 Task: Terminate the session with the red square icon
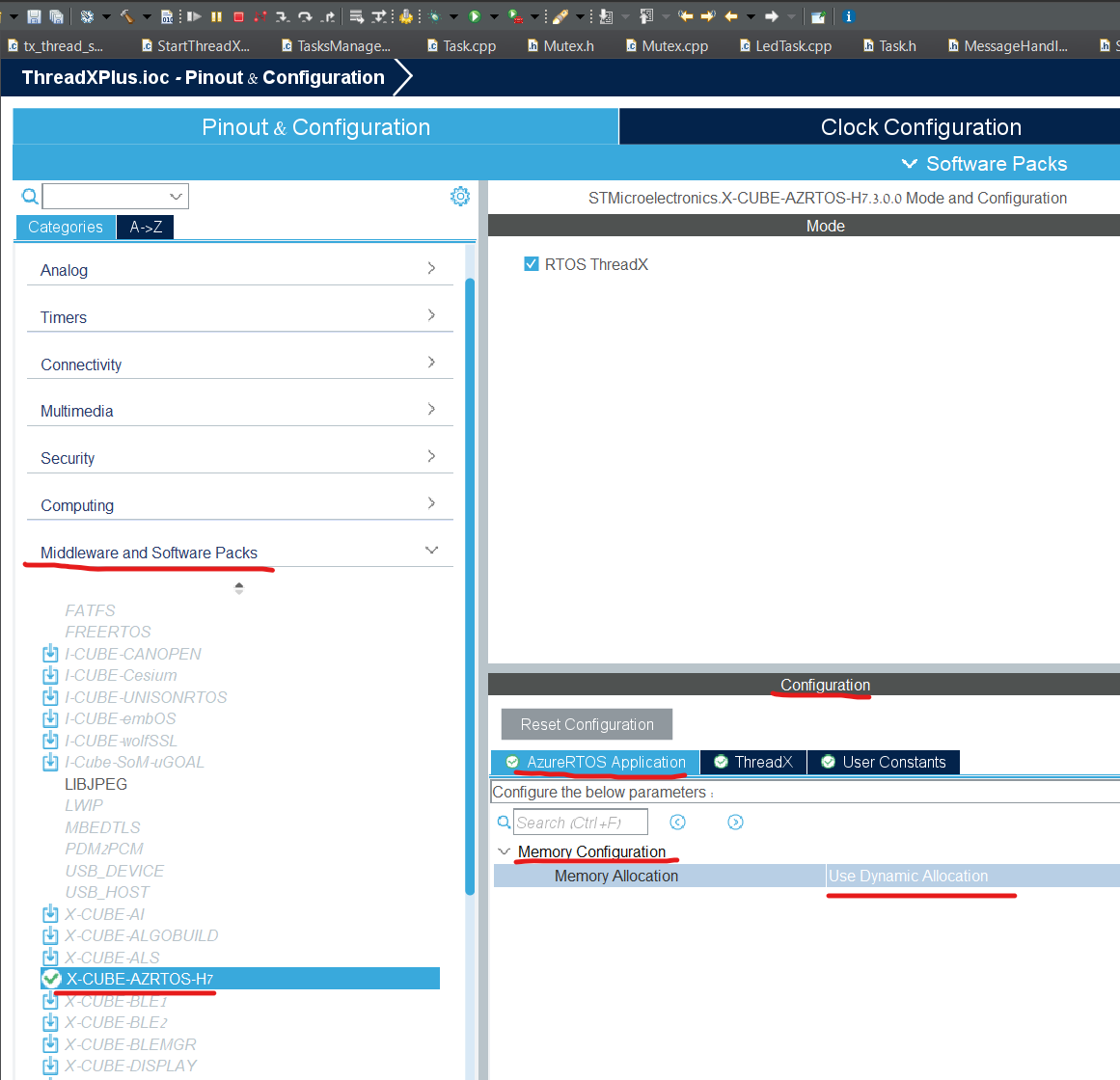[237, 16]
